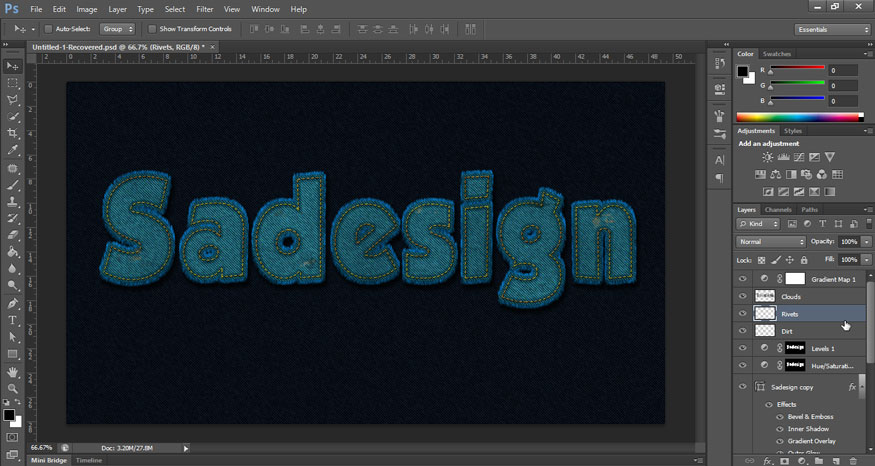Viewport: 875px width, 466px height.
Task: Select the Spot Healing Brush tool
Action: pos(12,169)
